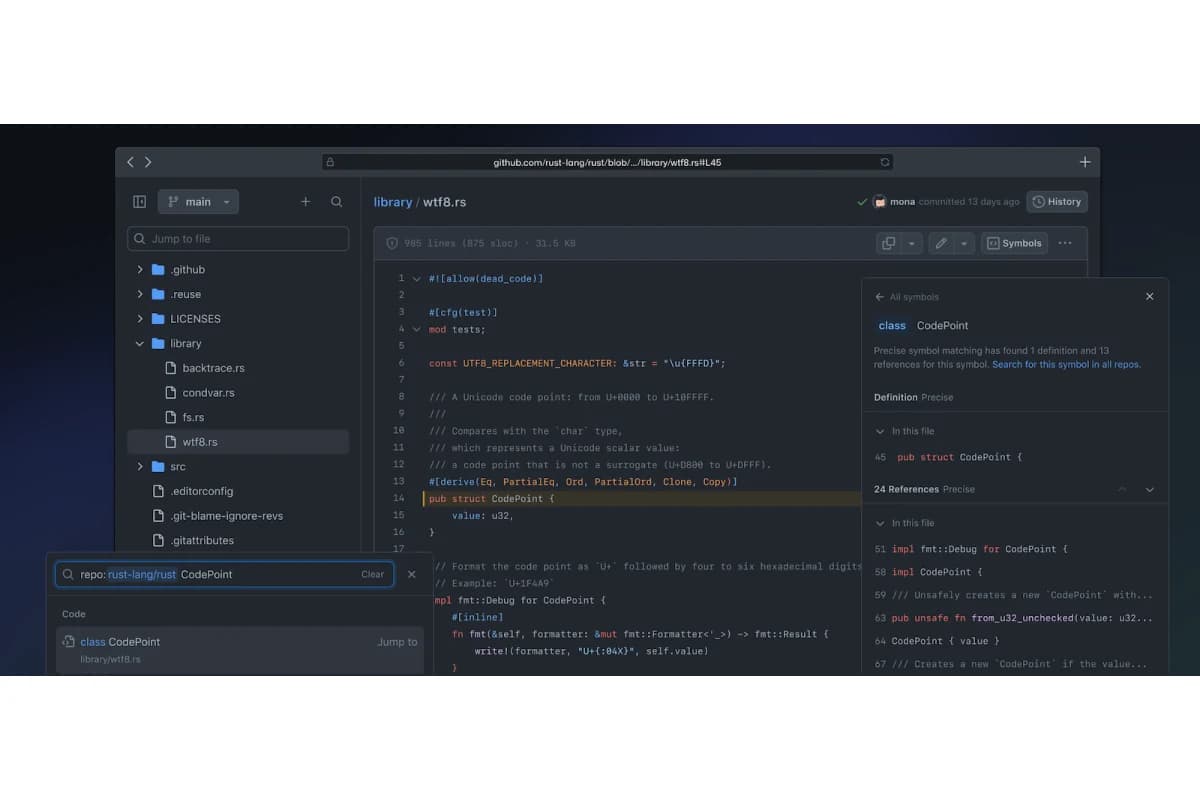
Task: Collapse Definition 'In this file' section
Action: point(880,432)
